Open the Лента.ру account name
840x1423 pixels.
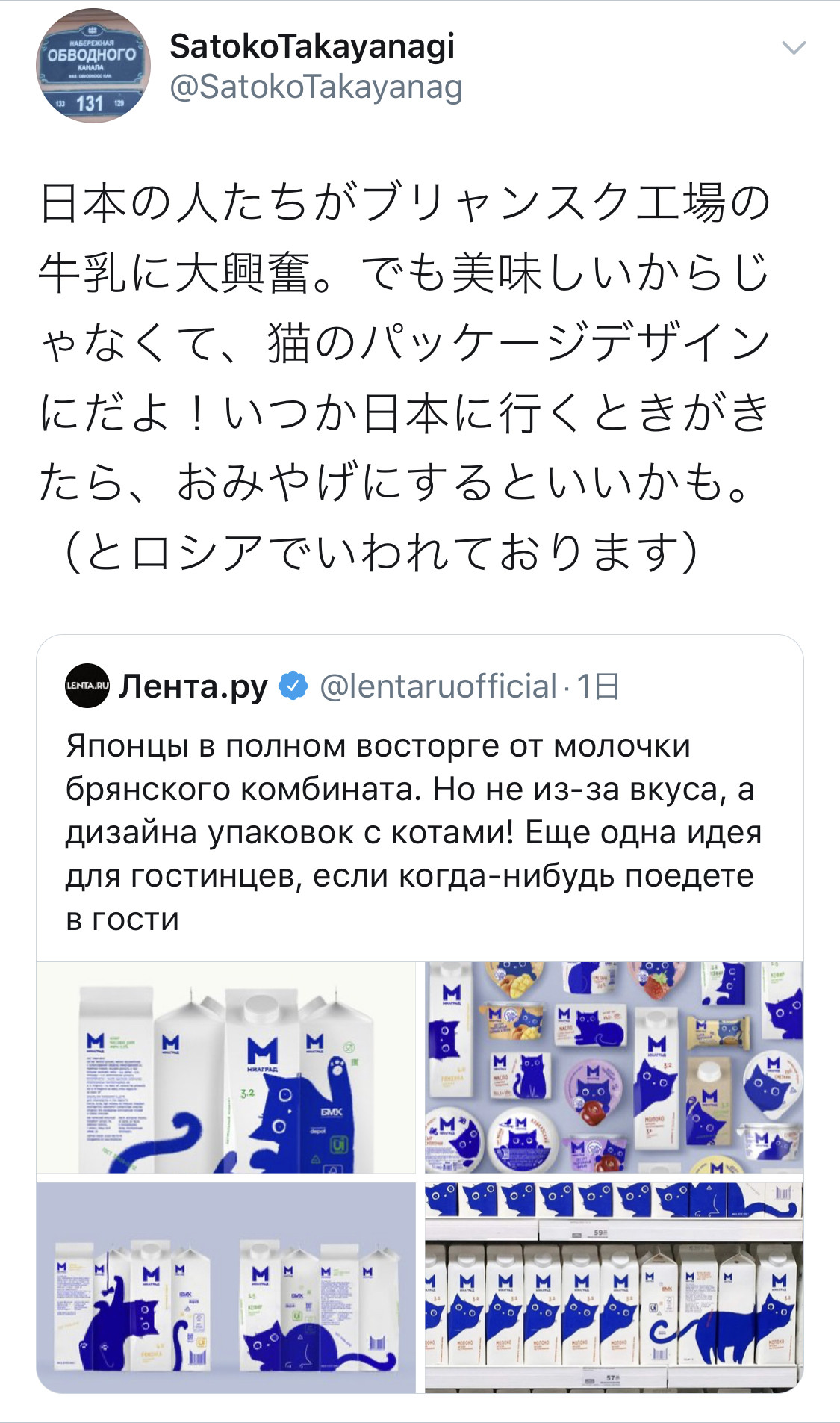coord(193,686)
